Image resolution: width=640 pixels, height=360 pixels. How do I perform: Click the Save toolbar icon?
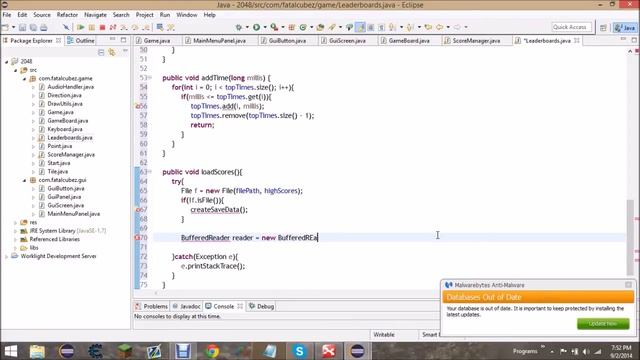pyautogui.click(x=22, y=27)
